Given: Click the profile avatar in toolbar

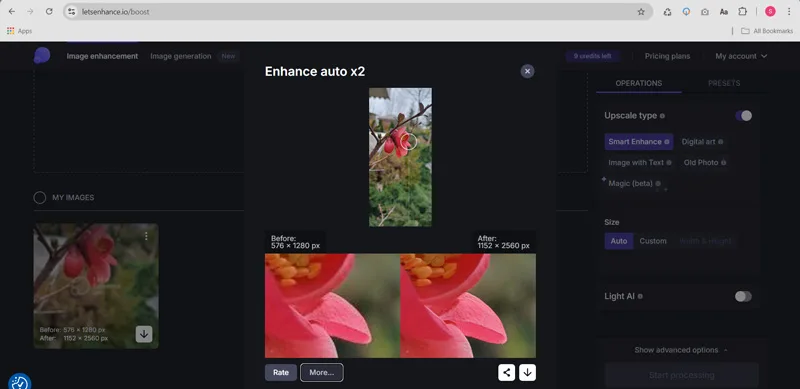Looking at the screenshot, I should [770, 12].
